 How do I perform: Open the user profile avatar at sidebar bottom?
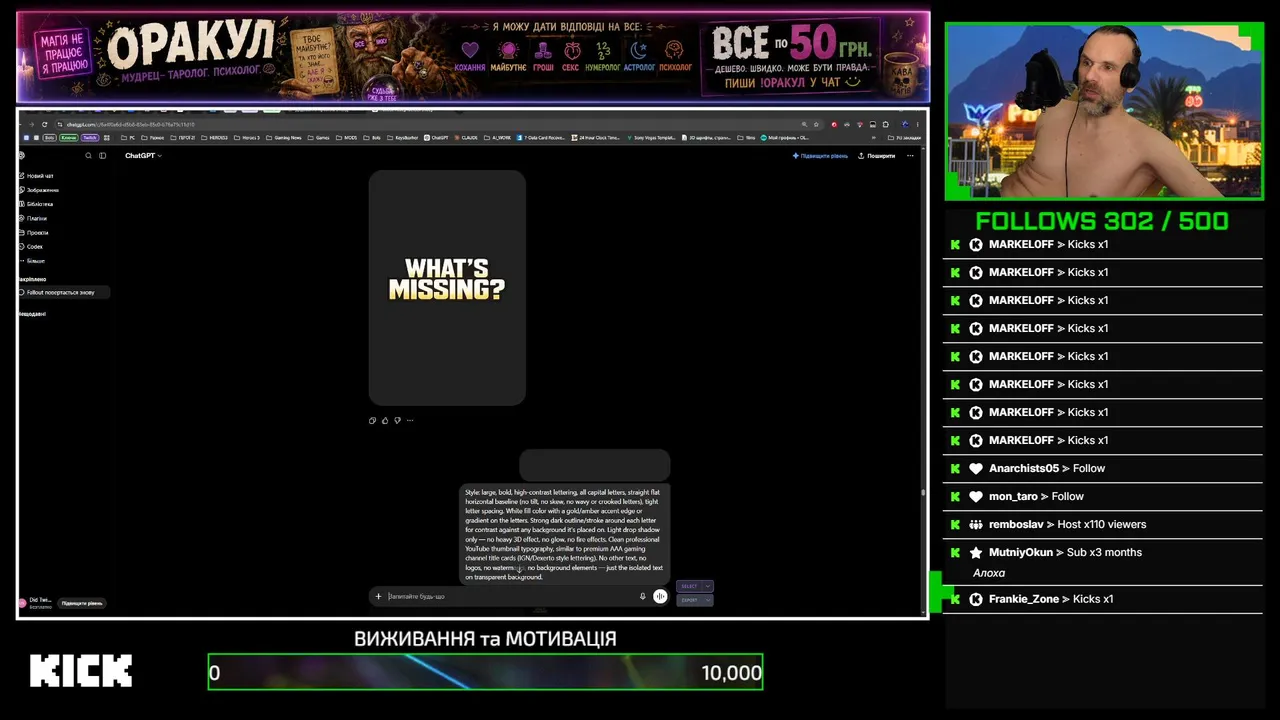click(22, 603)
